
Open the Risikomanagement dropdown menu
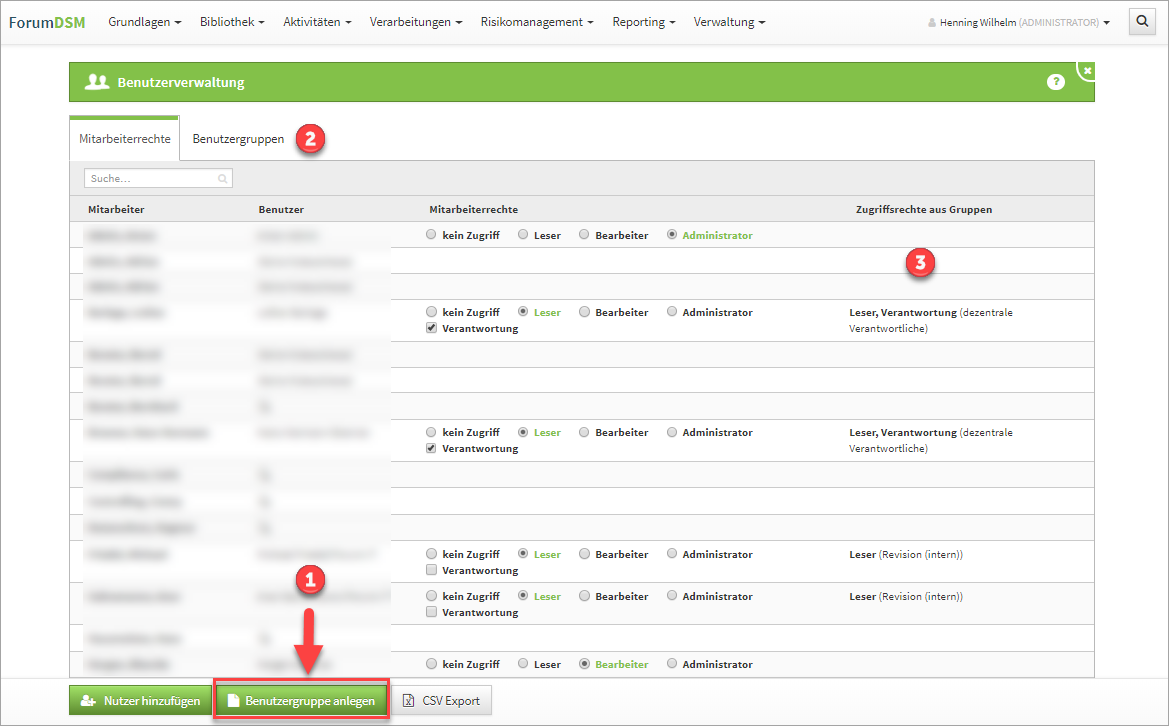click(x=536, y=21)
